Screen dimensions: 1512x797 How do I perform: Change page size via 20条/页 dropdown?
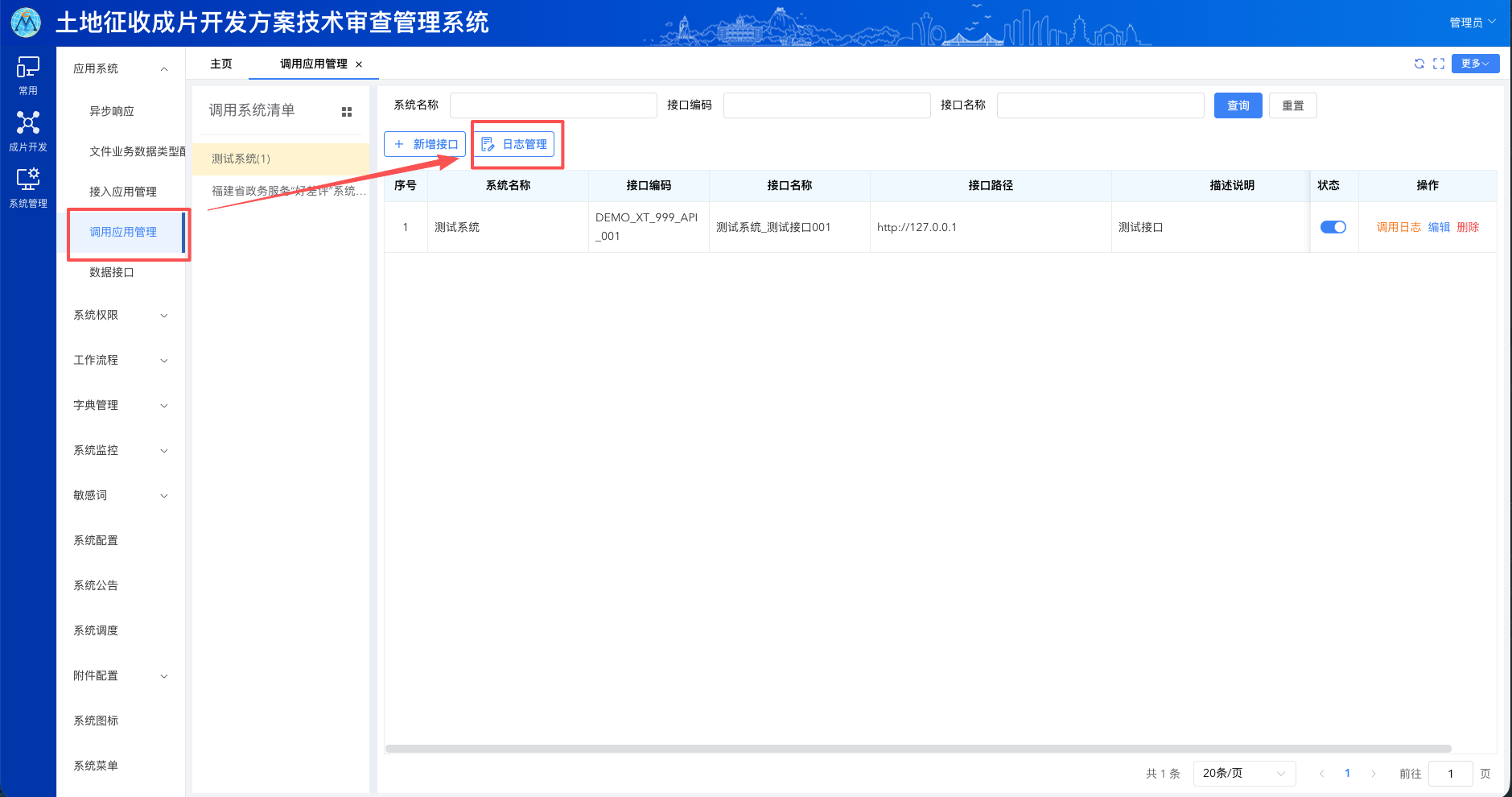click(1243, 773)
